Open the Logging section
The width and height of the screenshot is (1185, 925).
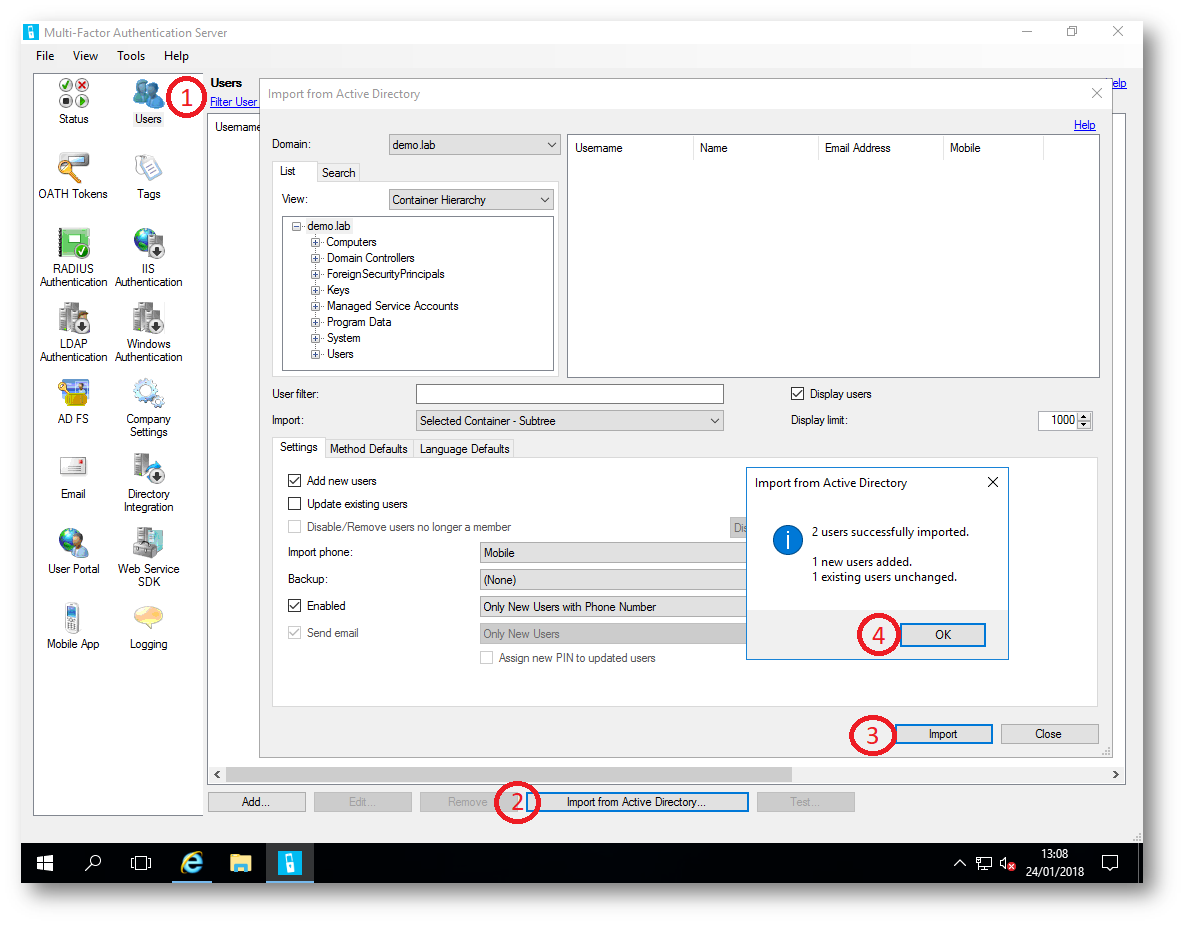(148, 626)
